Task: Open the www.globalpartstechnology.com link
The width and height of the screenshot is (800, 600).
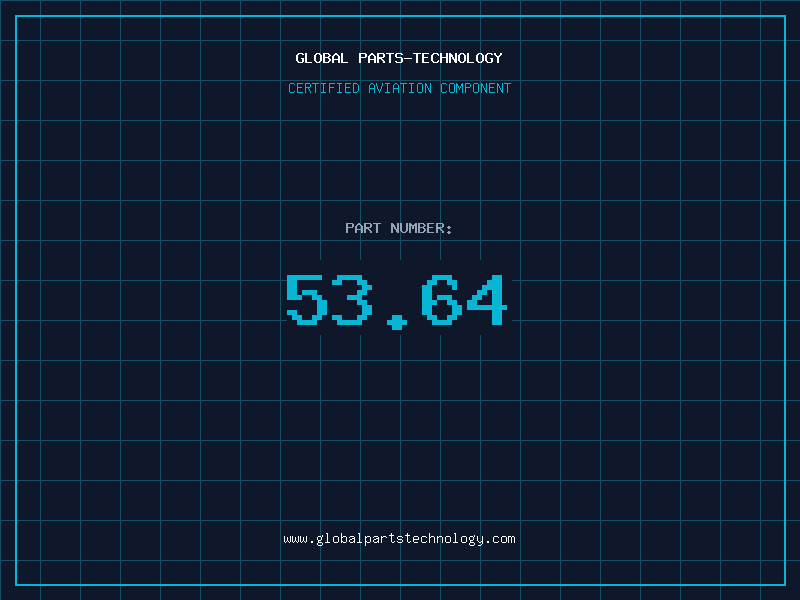Action: click(x=399, y=539)
